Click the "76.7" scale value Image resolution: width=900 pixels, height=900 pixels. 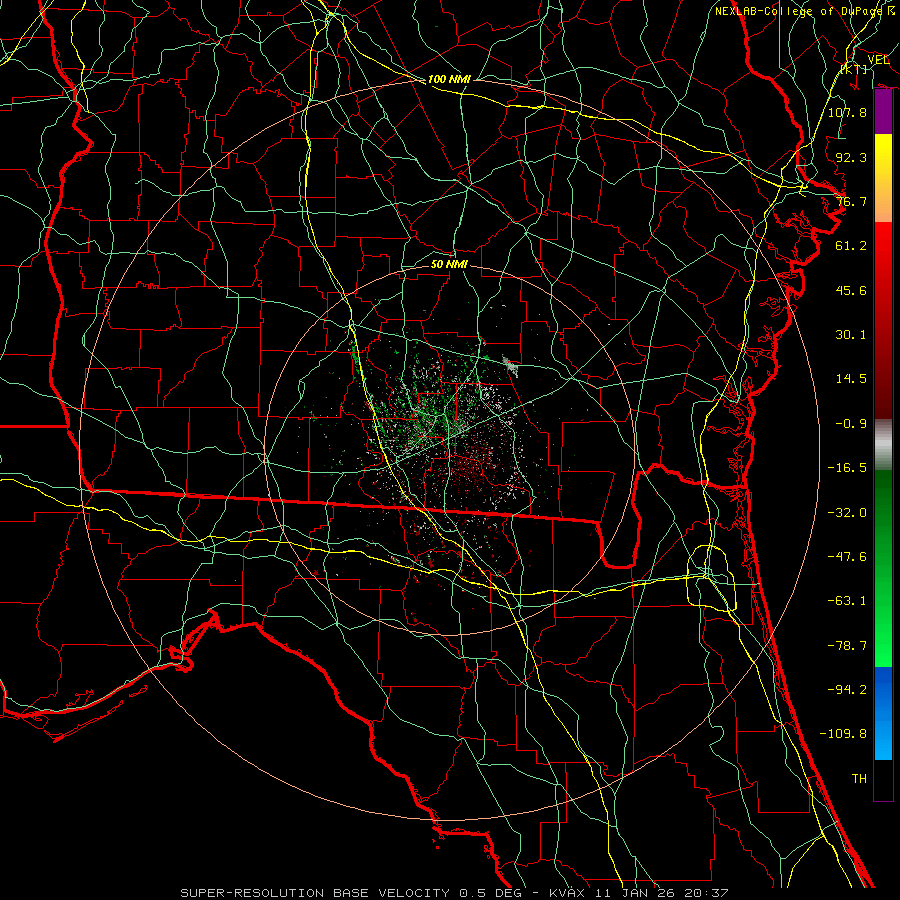(851, 201)
